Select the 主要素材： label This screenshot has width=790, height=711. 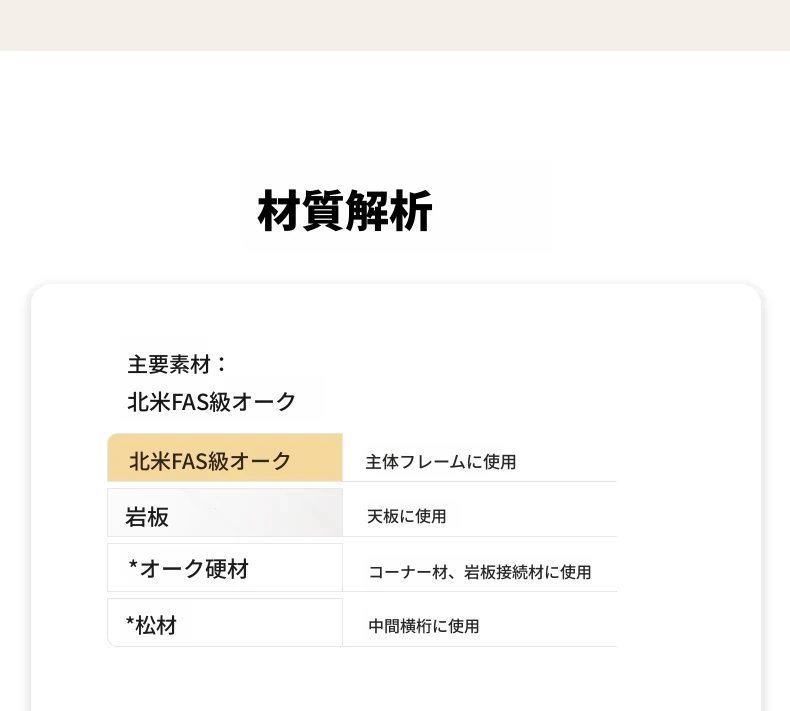point(177,364)
